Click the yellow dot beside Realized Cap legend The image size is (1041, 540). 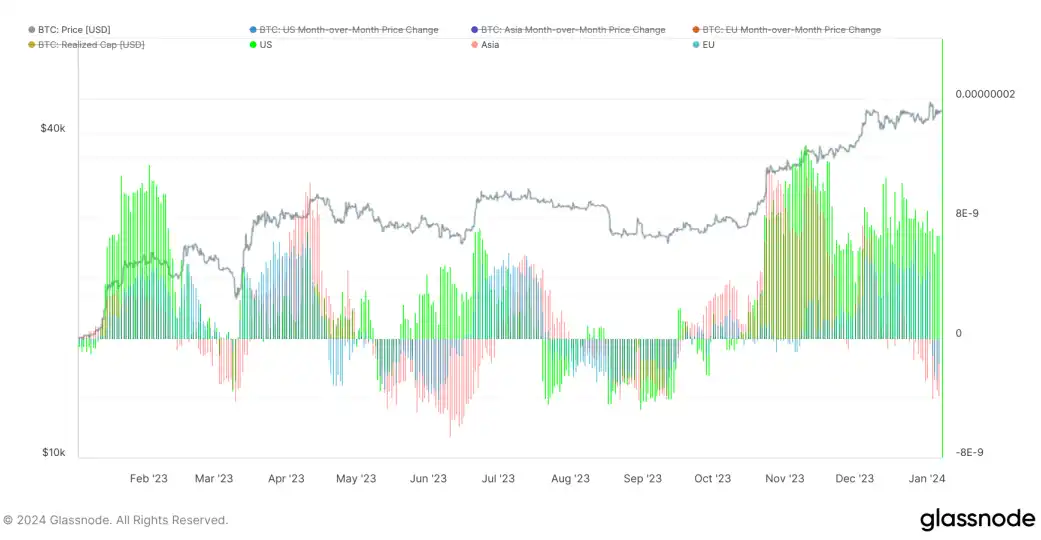click(32, 45)
